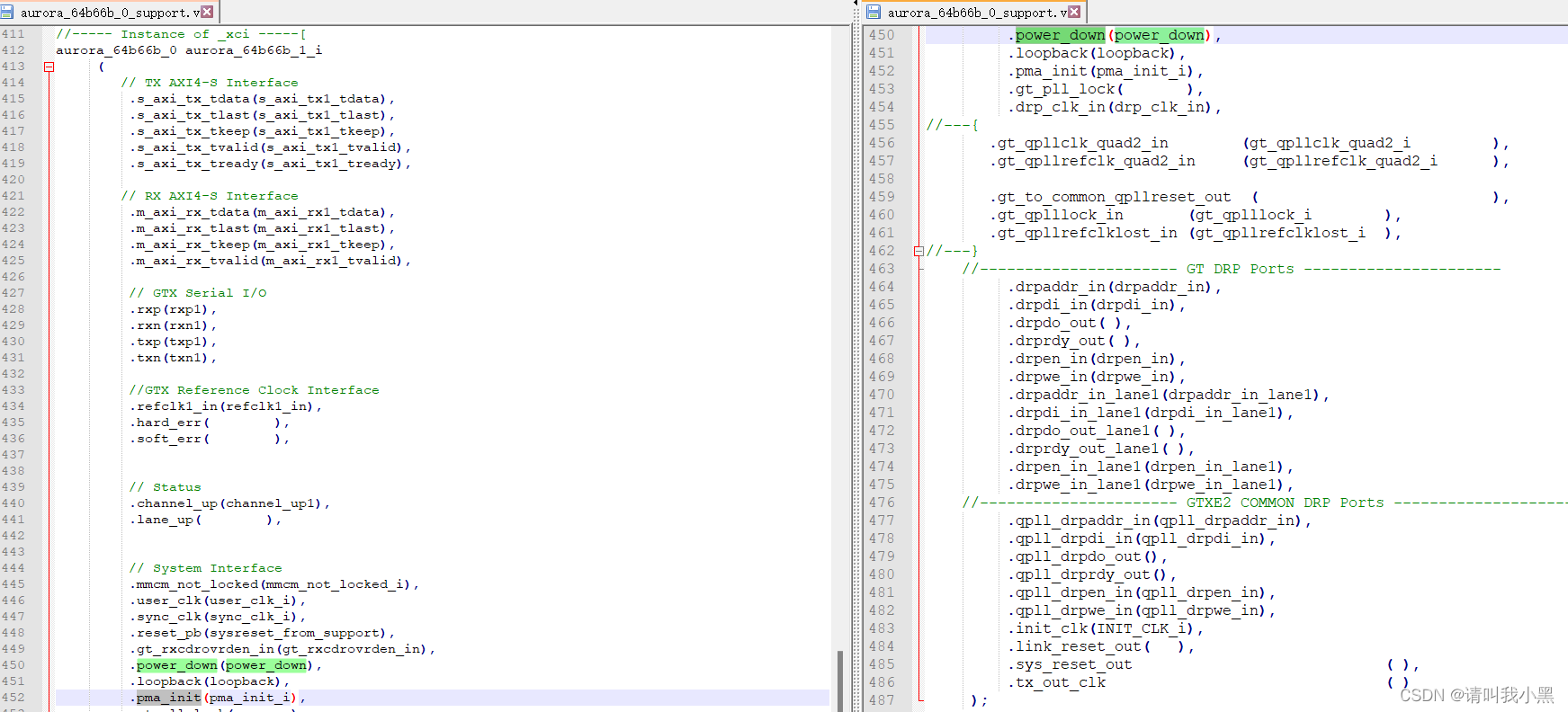
Task: Click the '.m_axi_rx_tvalid(m_axi_rx1_tvalid)' line
Action: [271, 261]
